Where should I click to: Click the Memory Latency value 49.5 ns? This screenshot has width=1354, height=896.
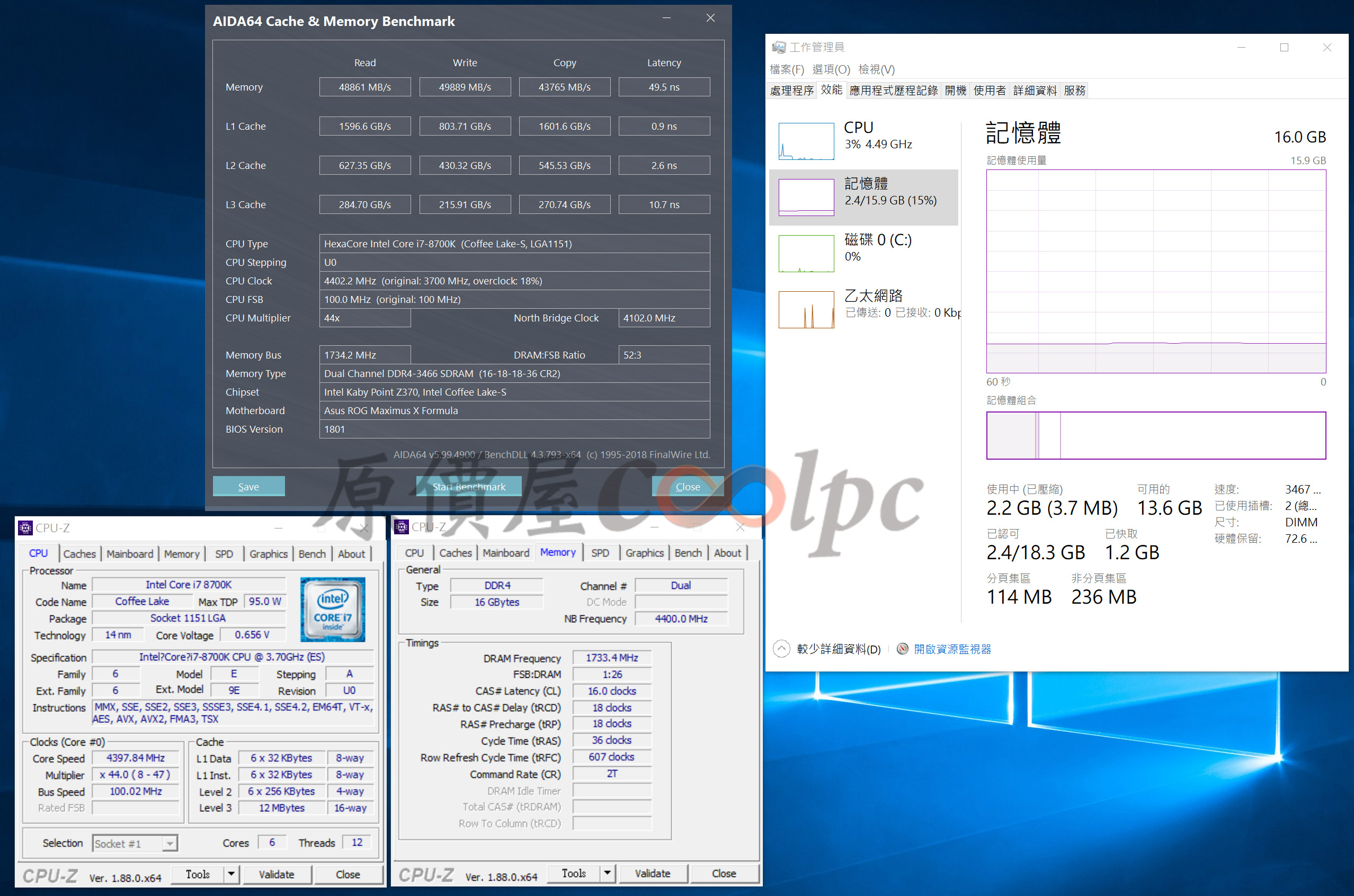(664, 87)
